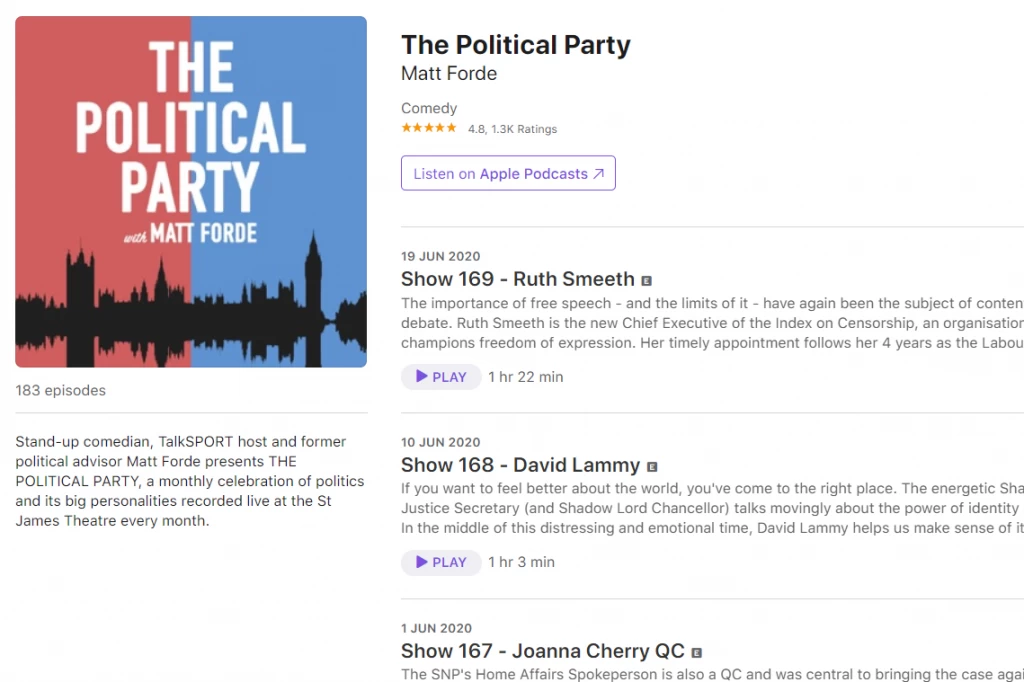Play Show 169 Ruth Smeeth episode
1024x682 pixels.
[x=441, y=377]
